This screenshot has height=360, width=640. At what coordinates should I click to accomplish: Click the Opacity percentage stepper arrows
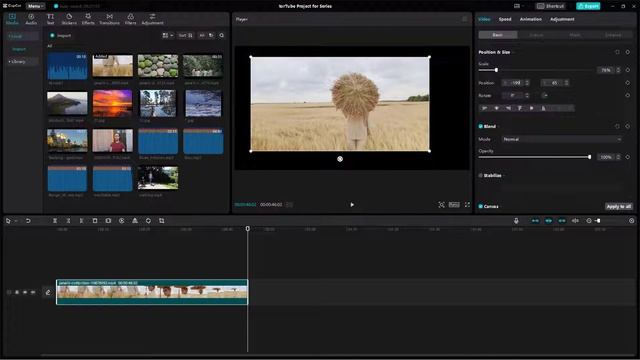coord(618,157)
